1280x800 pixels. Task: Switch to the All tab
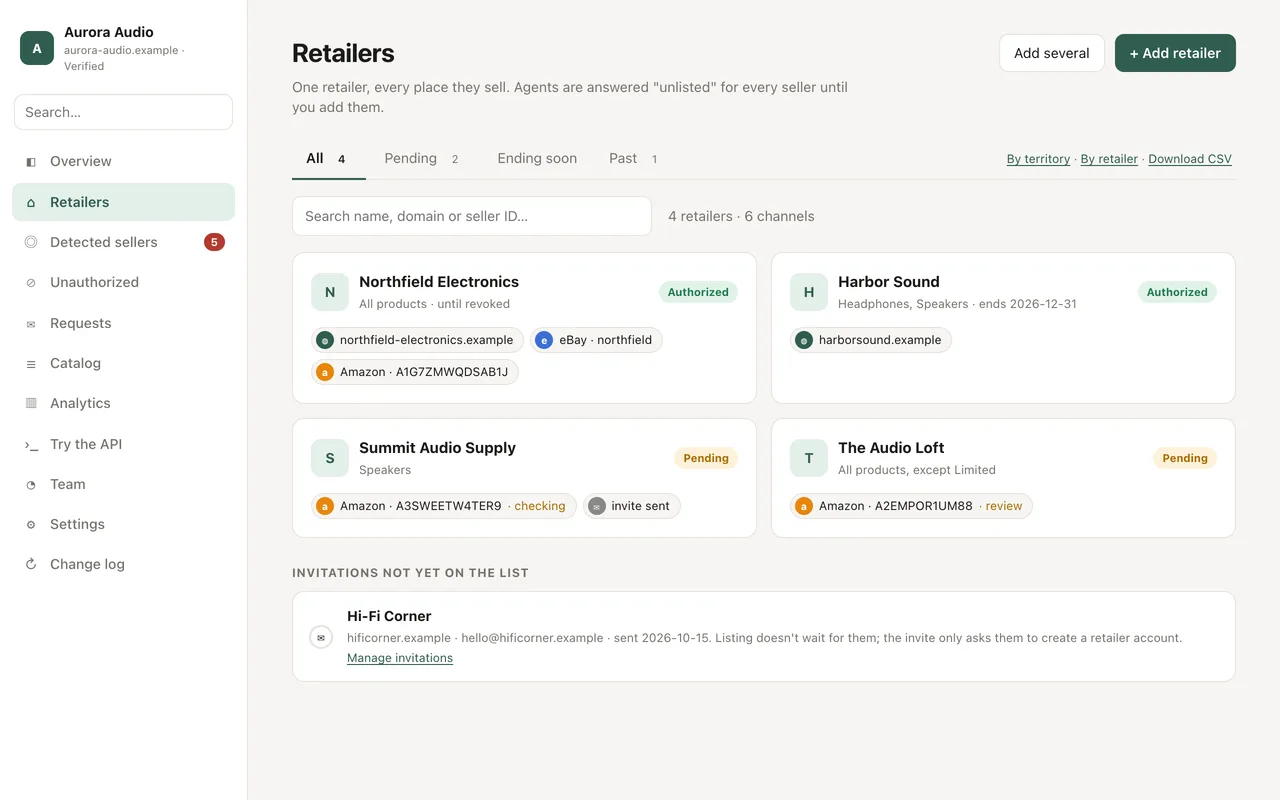pos(328,158)
